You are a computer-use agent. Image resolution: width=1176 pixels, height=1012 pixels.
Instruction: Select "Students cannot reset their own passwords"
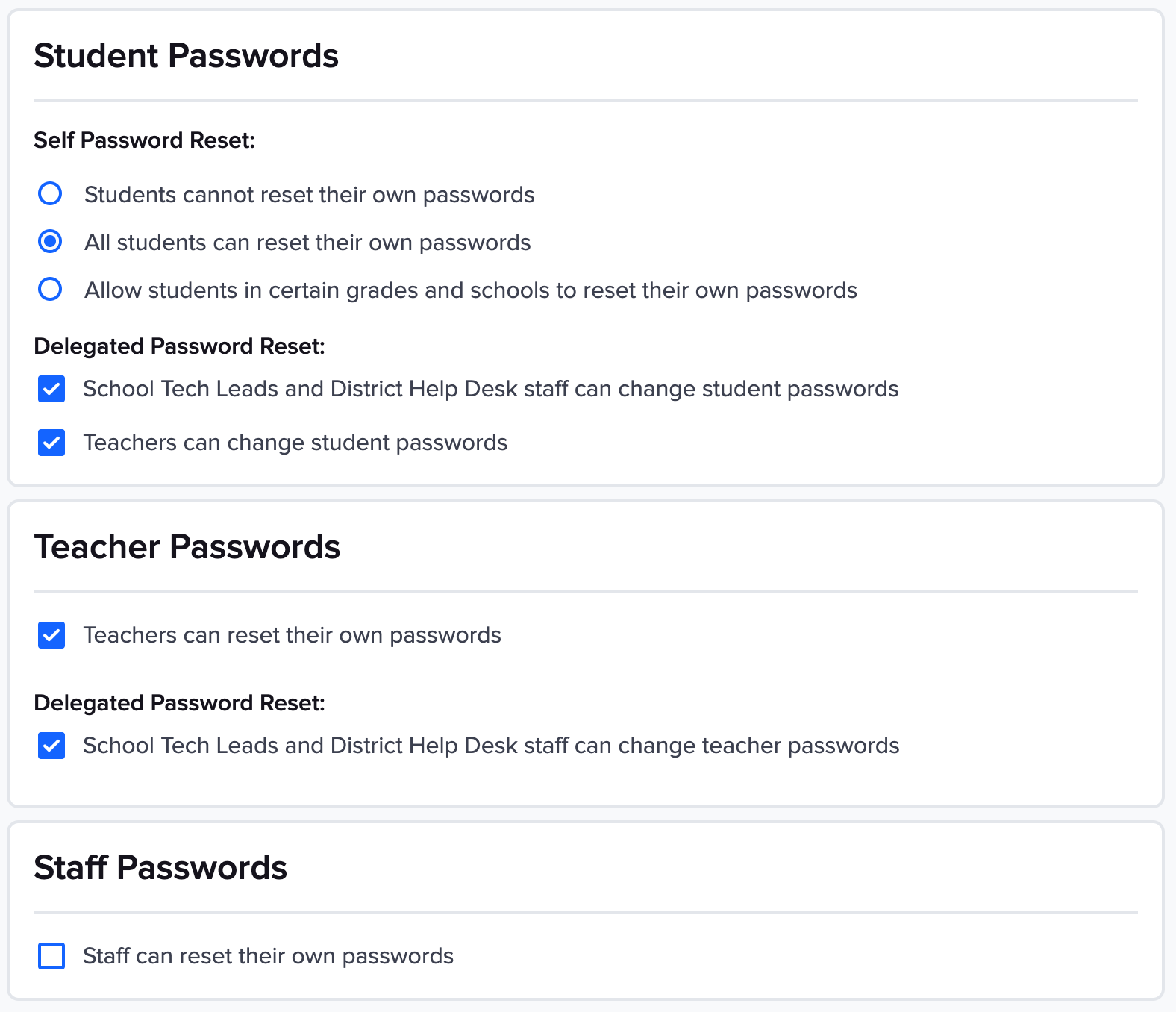pyautogui.click(x=50, y=194)
